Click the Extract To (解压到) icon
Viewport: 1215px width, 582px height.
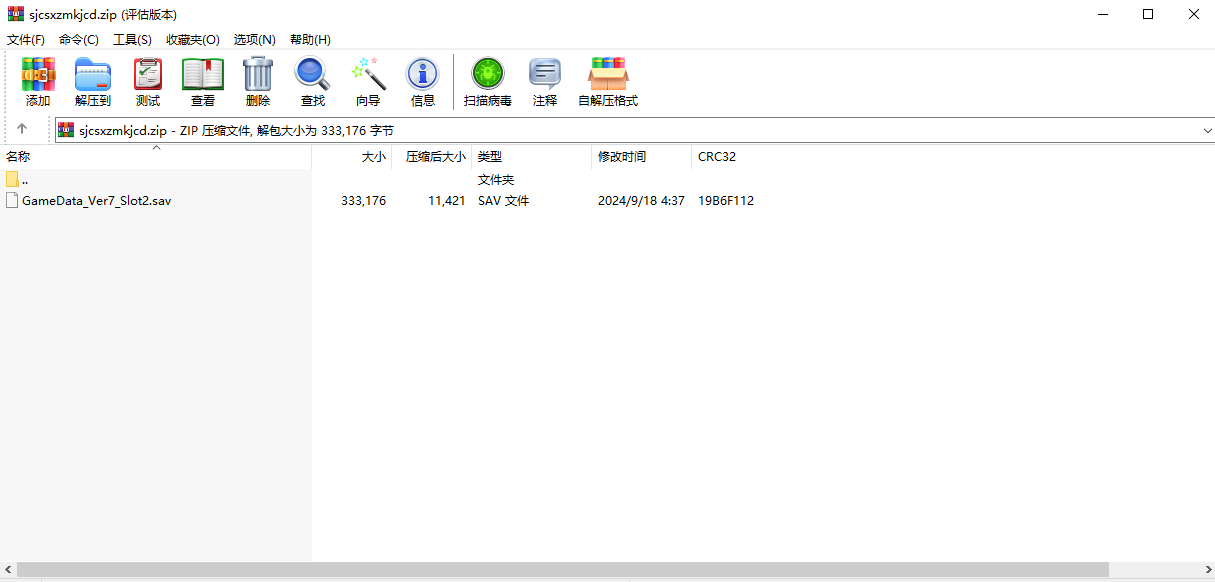click(93, 74)
